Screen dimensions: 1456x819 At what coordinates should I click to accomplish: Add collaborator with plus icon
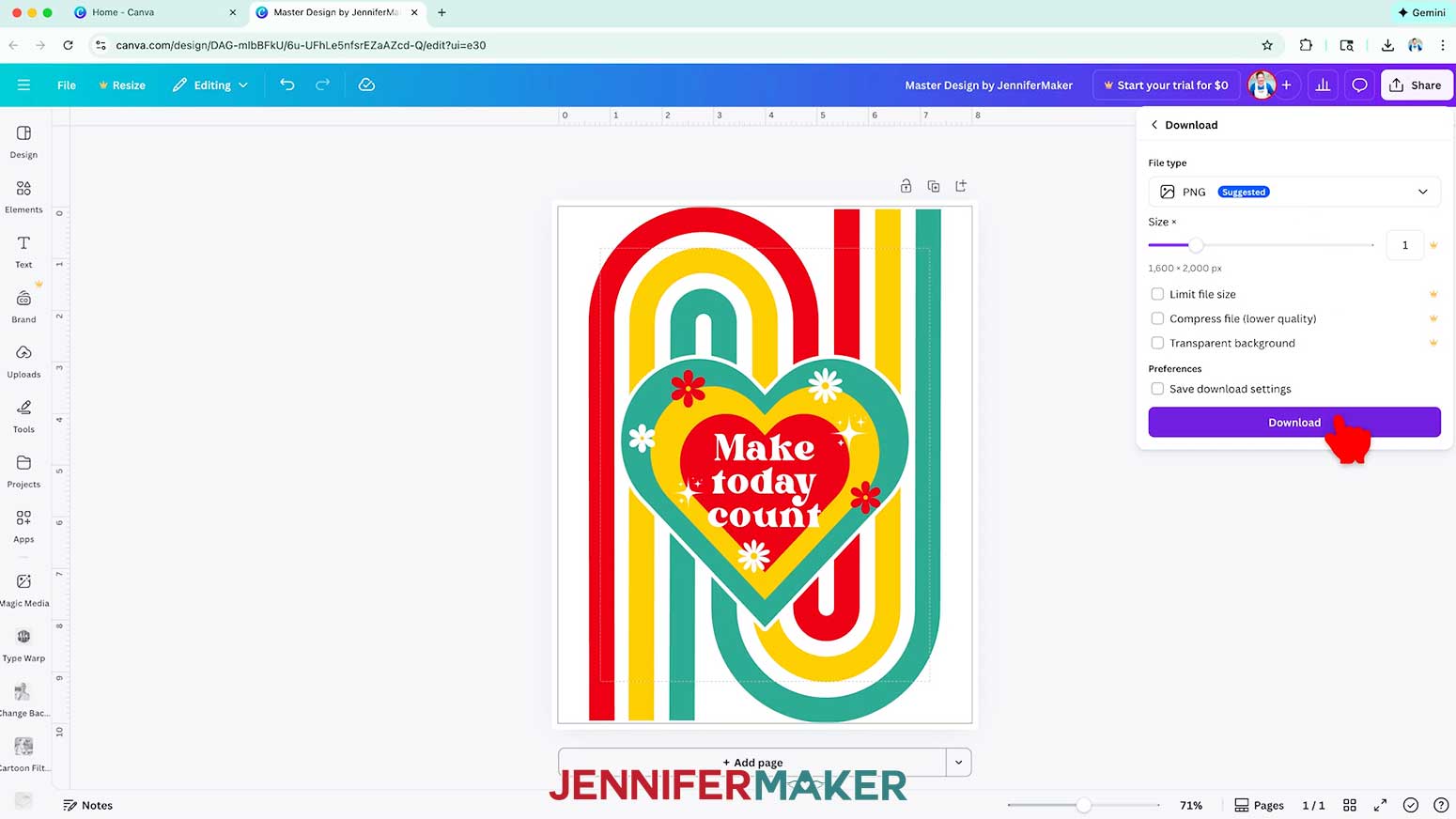(x=1286, y=85)
